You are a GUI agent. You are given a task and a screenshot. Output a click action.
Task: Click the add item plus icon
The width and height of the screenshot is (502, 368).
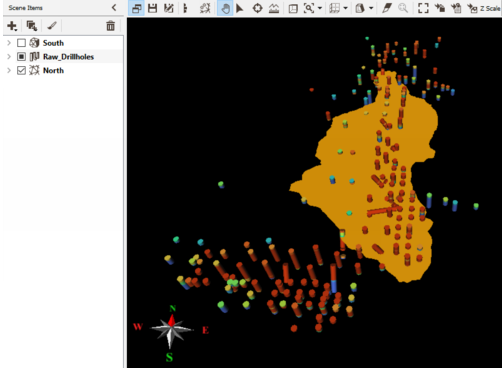pos(12,26)
